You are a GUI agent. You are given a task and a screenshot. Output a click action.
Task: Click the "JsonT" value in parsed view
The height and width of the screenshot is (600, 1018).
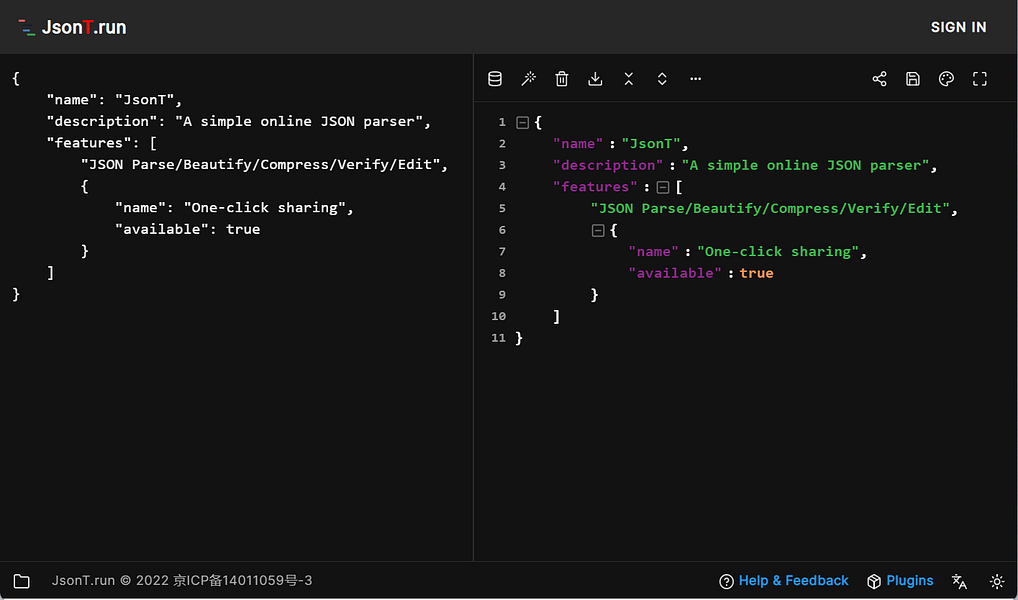651,144
